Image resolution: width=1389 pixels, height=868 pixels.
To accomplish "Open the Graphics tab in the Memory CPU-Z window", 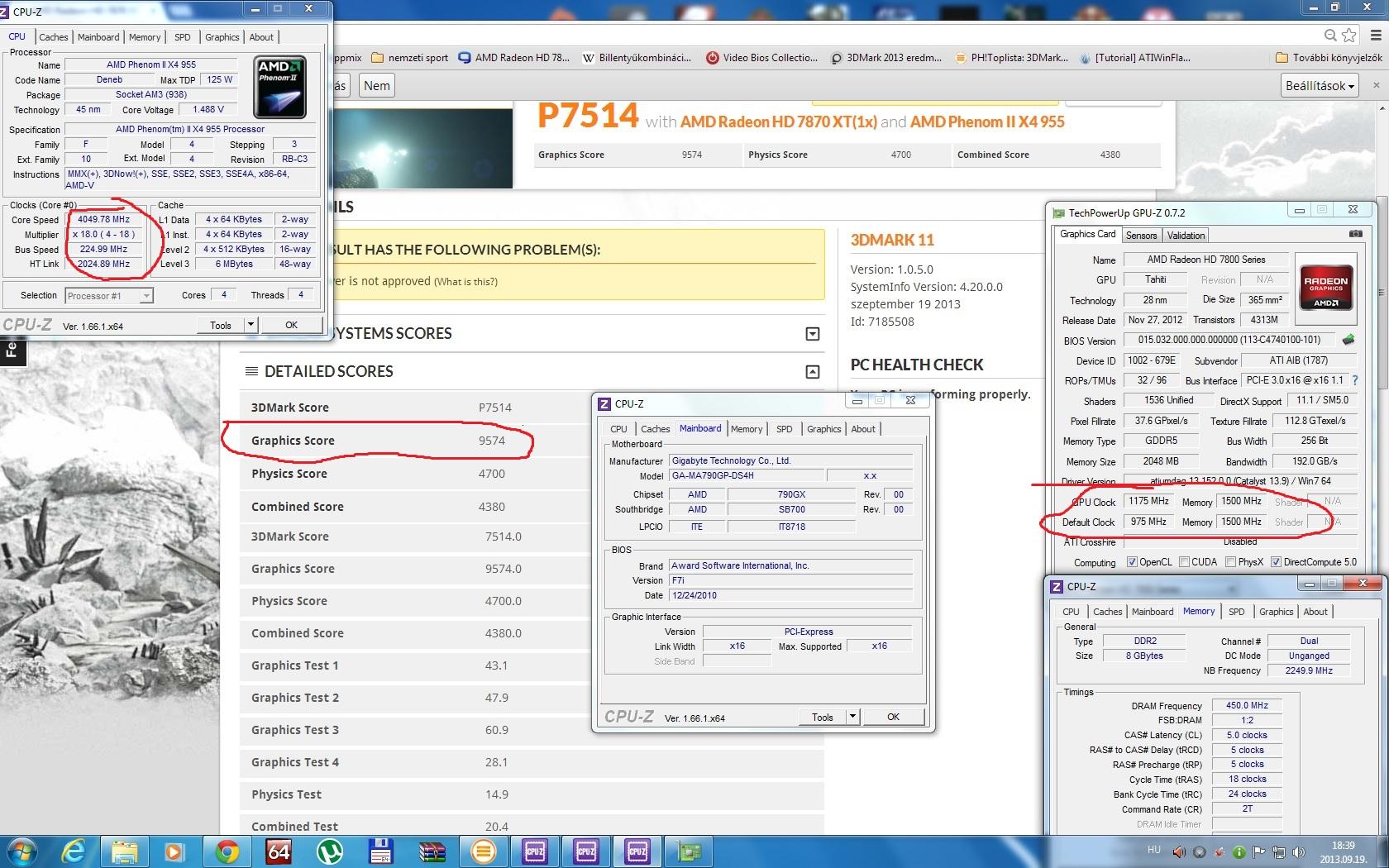I will (1276, 612).
